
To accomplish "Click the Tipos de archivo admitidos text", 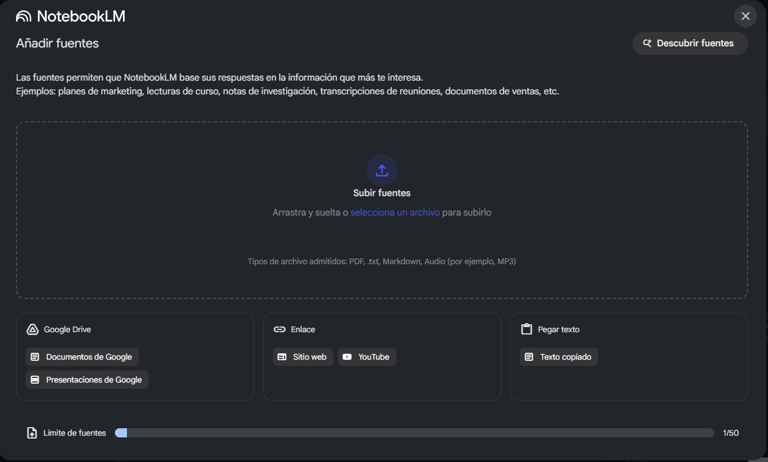I will [382, 261].
